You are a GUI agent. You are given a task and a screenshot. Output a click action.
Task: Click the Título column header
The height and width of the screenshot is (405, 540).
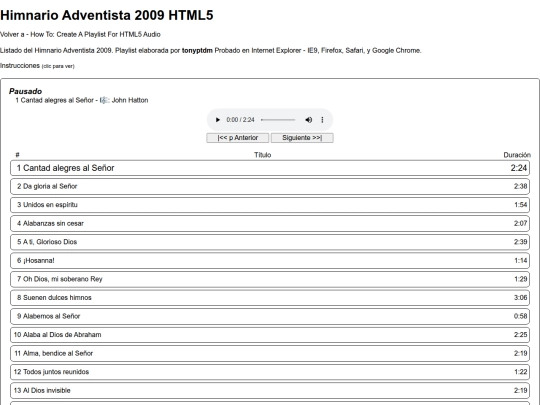coord(263,155)
